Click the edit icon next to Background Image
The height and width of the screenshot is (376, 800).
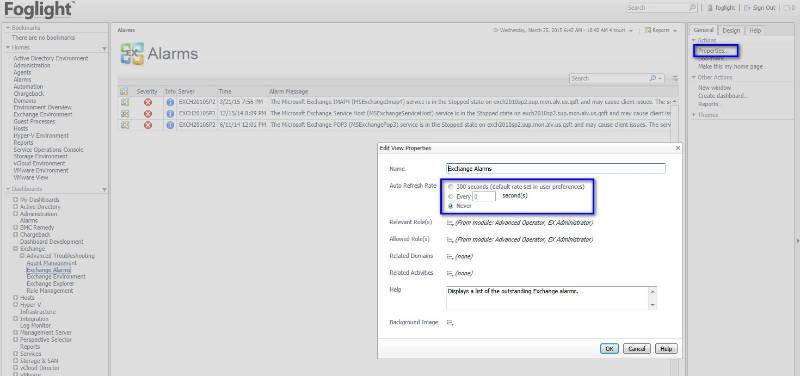point(449,322)
